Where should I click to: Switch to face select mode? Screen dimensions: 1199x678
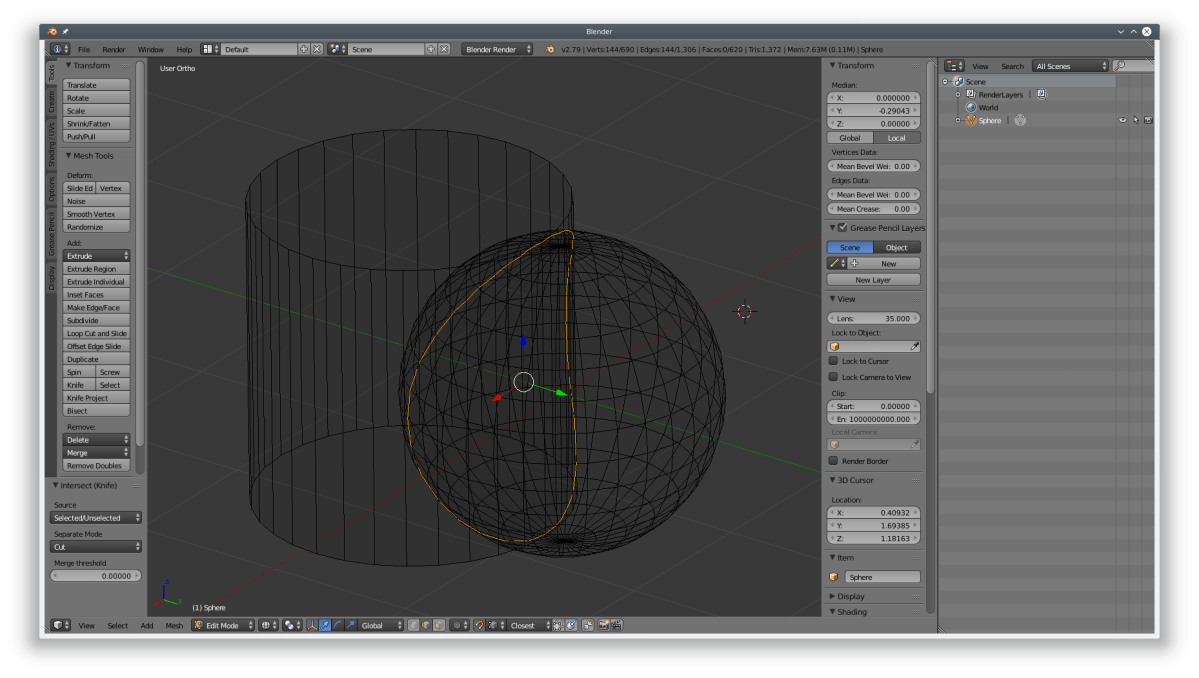(x=439, y=625)
